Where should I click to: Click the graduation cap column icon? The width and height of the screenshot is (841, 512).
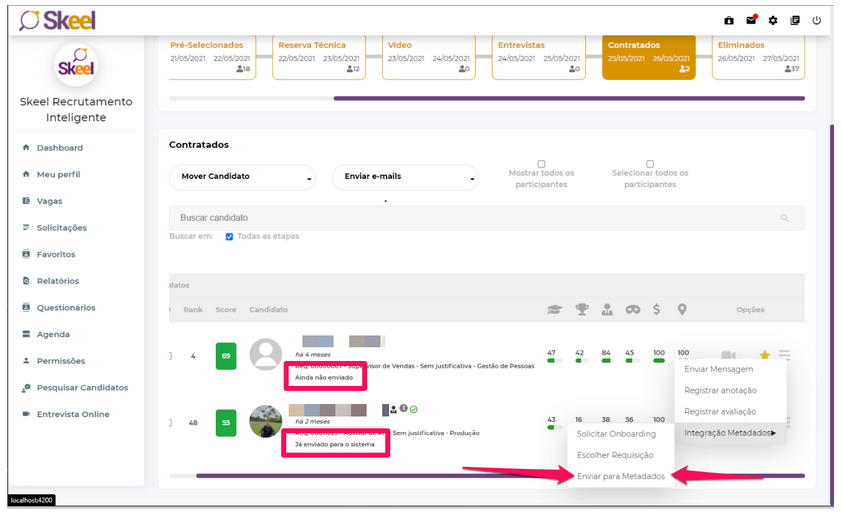[555, 310]
